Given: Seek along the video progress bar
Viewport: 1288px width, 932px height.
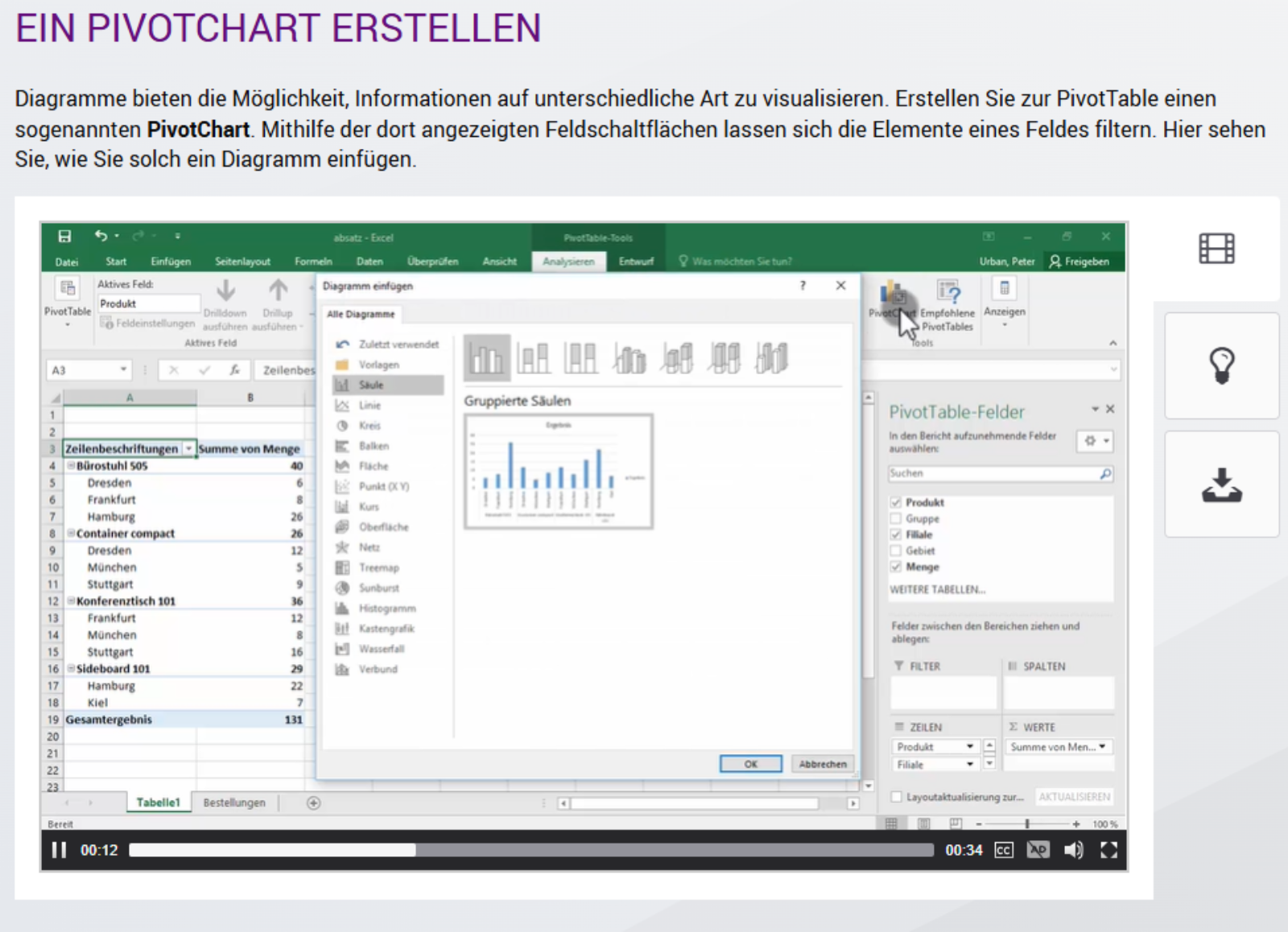Looking at the screenshot, I should click(531, 850).
